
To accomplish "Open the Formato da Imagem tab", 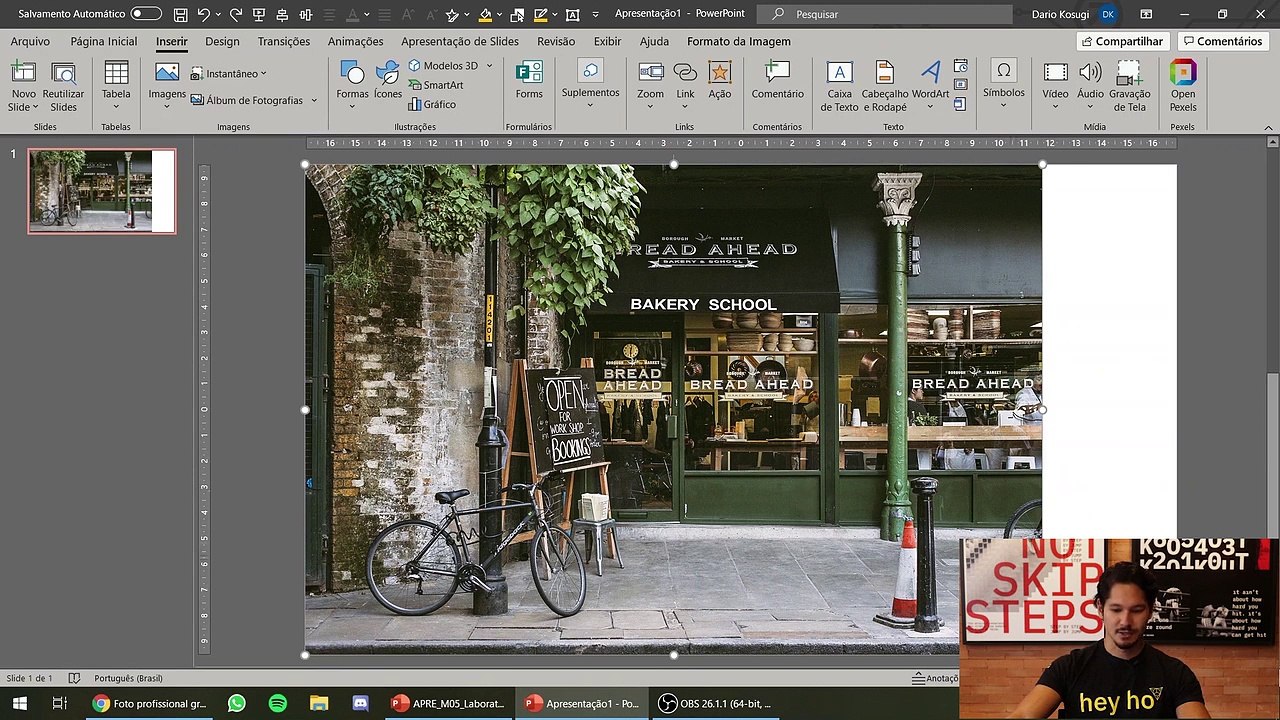I will point(739,41).
